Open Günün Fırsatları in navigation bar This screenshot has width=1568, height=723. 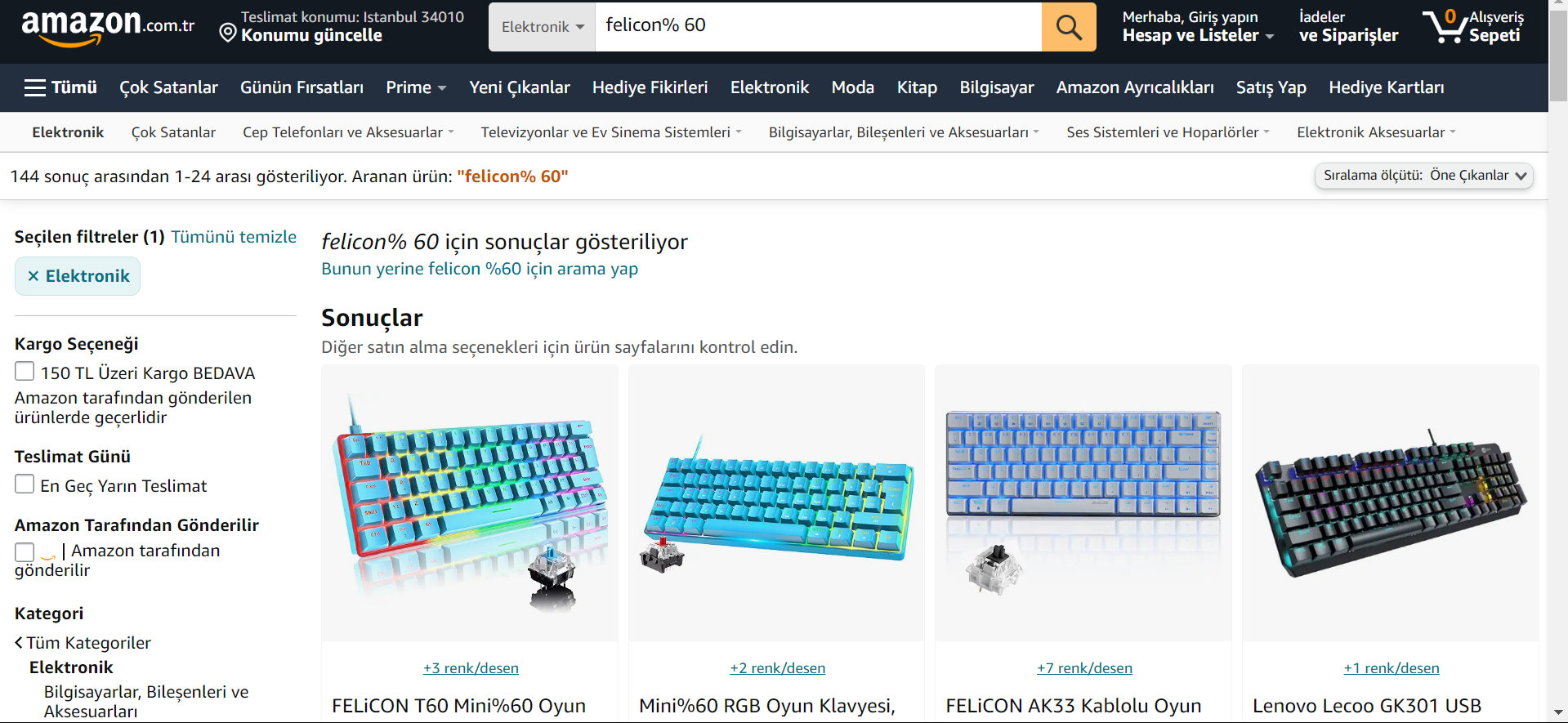(302, 87)
